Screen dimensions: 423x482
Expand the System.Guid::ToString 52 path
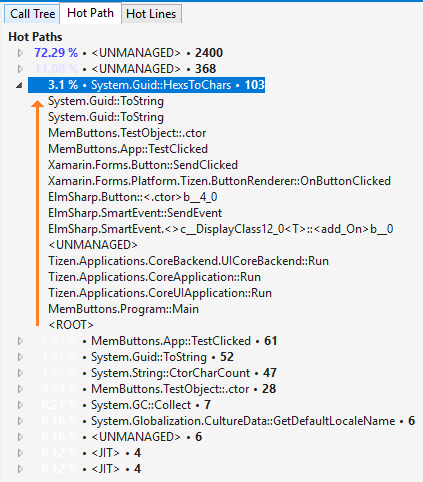20,357
